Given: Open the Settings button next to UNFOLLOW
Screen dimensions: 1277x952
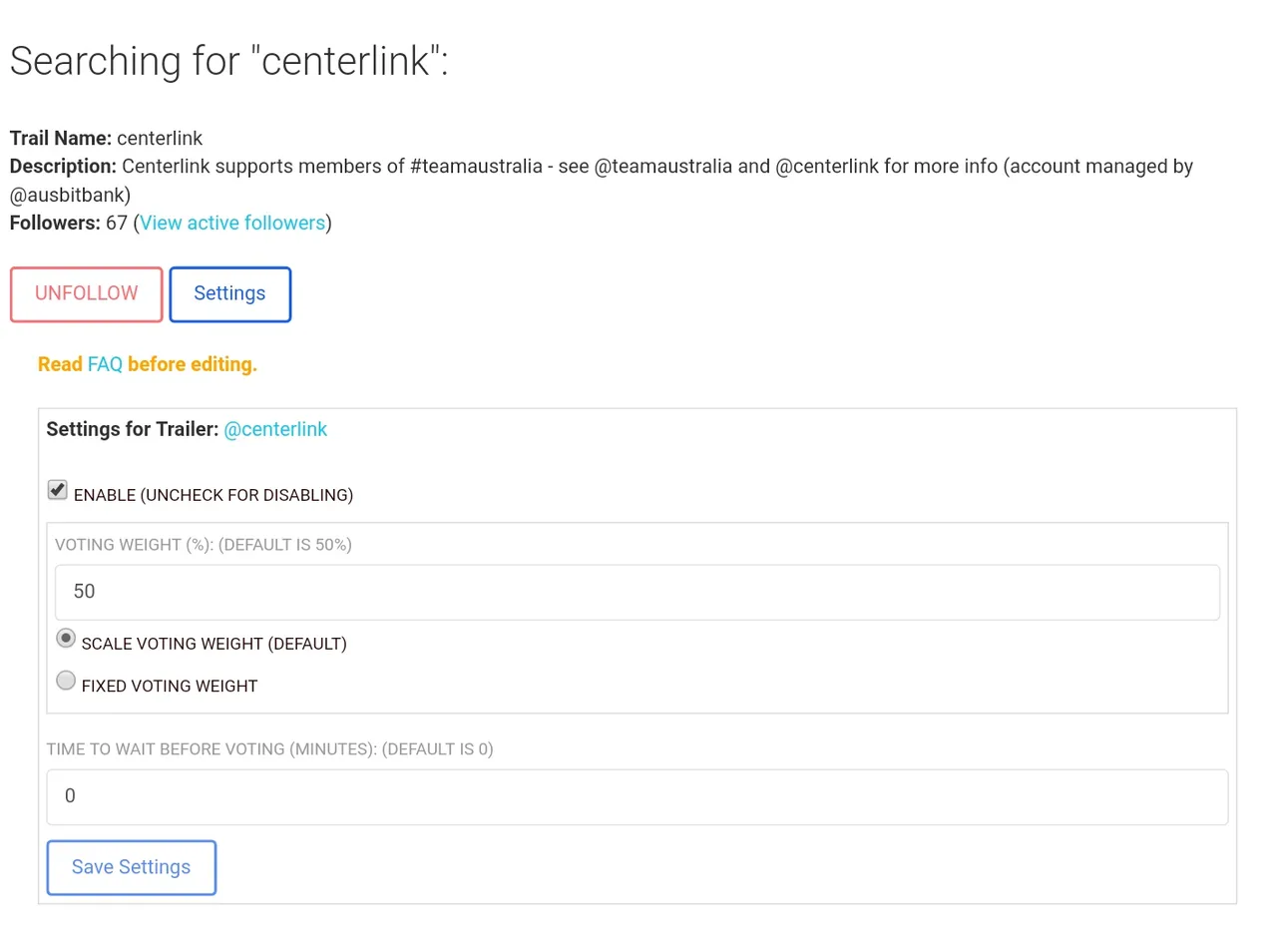Looking at the screenshot, I should (x=229, y=294).
